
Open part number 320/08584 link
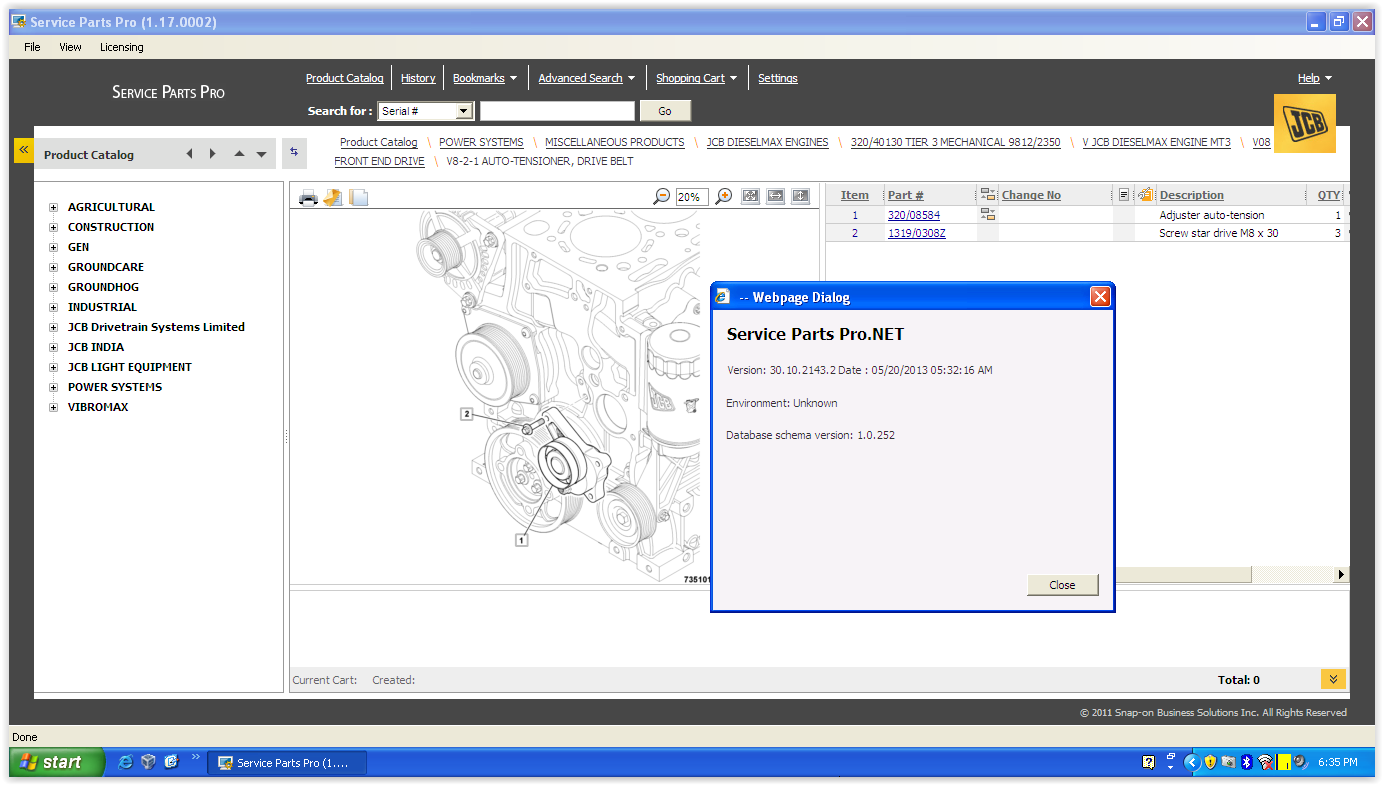(x=914, y=215)
